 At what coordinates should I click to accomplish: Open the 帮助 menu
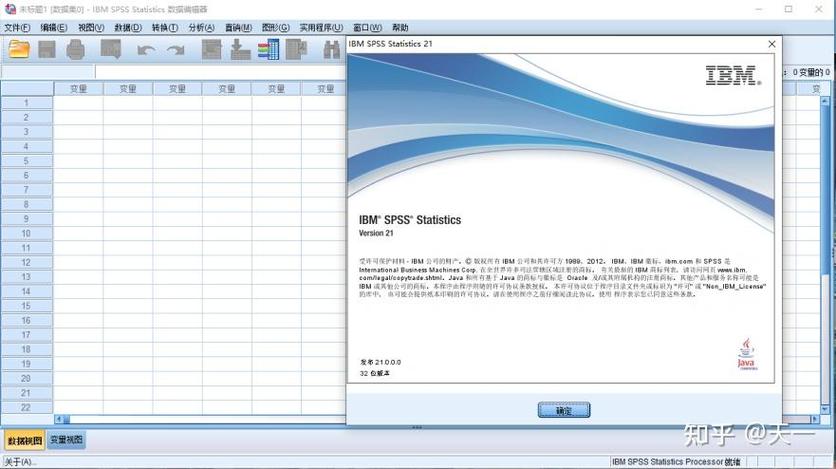[400, 28]
